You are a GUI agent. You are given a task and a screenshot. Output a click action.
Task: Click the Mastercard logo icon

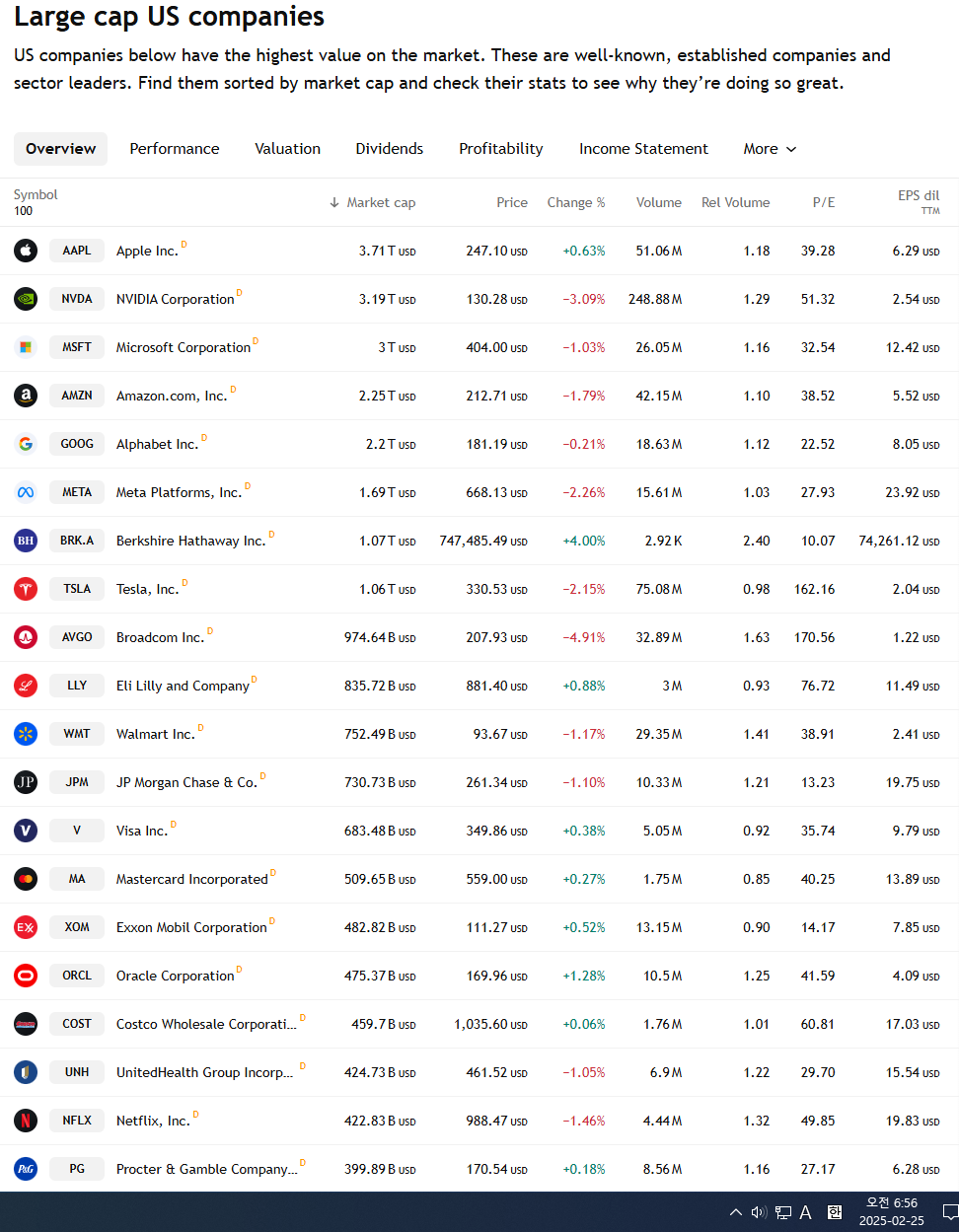(x=26, y=879)
